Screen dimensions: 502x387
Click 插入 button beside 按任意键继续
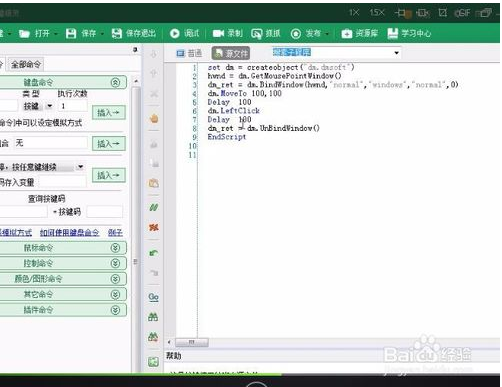point(109,175)
